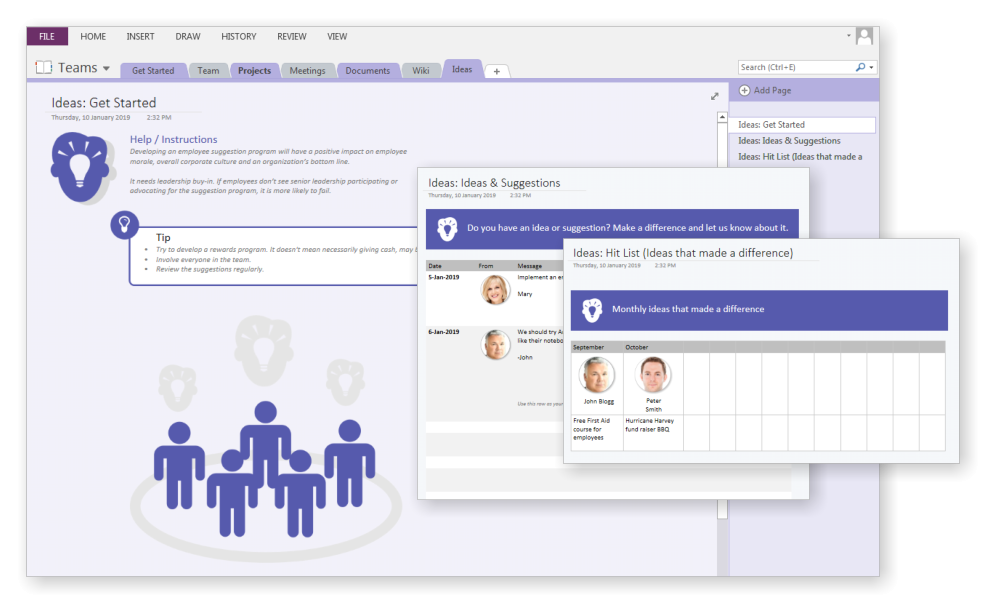The image size is (996, 613).
Task: Click the 5-Jan-2019 date cell
Action: (443, 277)
